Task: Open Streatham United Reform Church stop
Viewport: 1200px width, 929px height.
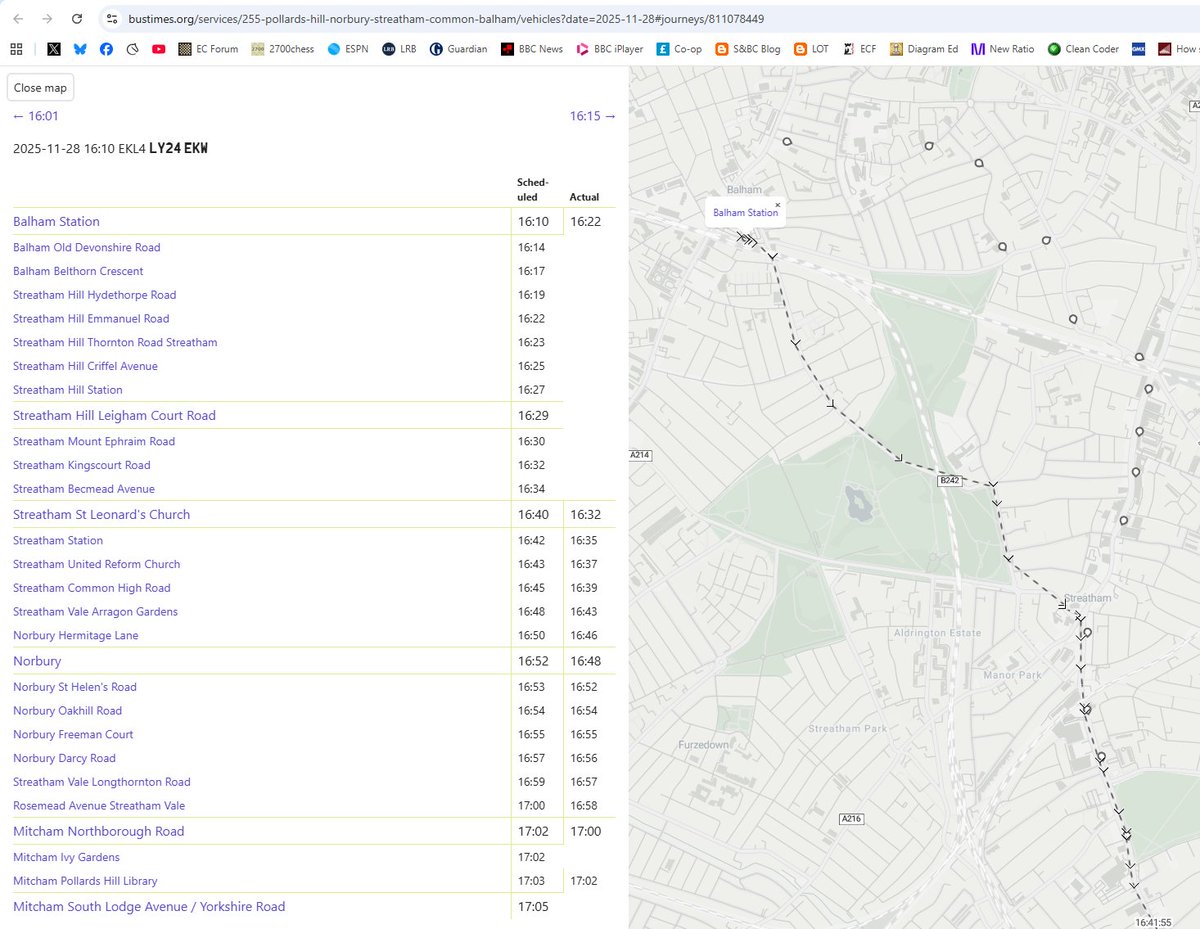Action: point(97,564)
